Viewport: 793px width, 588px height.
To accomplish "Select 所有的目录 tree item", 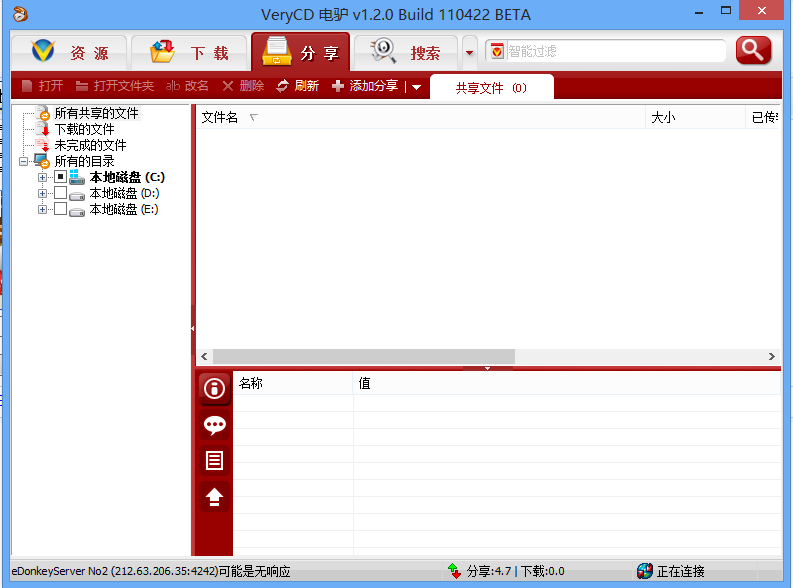I will pos(84,161).
